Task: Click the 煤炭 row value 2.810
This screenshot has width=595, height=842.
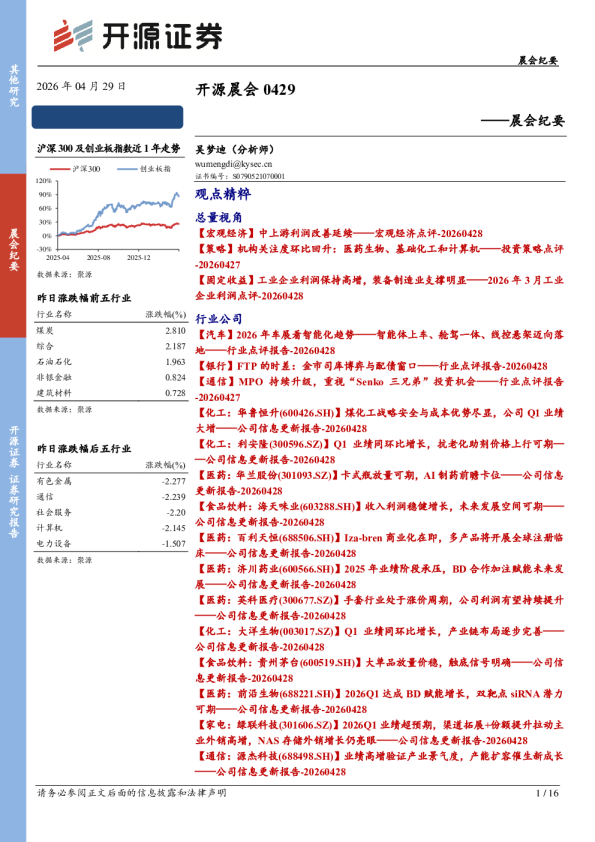Action: coord(175,330)
